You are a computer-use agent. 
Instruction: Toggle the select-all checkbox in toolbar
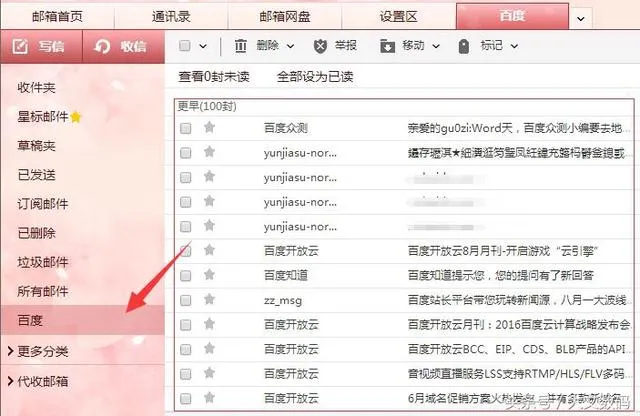(x=185, y=45)
